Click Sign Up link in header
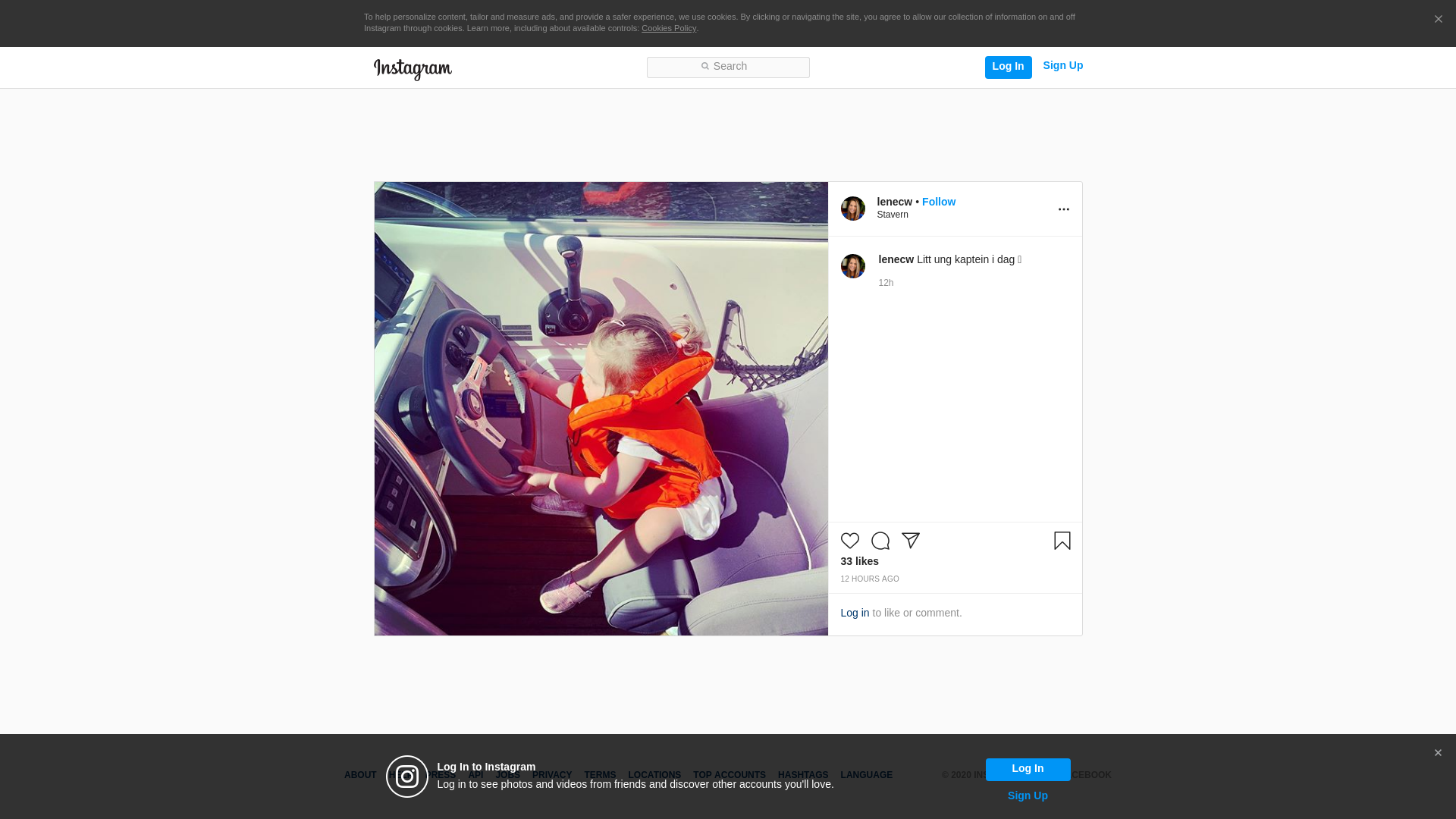This screenshot has height=819, width=1456. pyautogui.click(x=1062, y=66)
